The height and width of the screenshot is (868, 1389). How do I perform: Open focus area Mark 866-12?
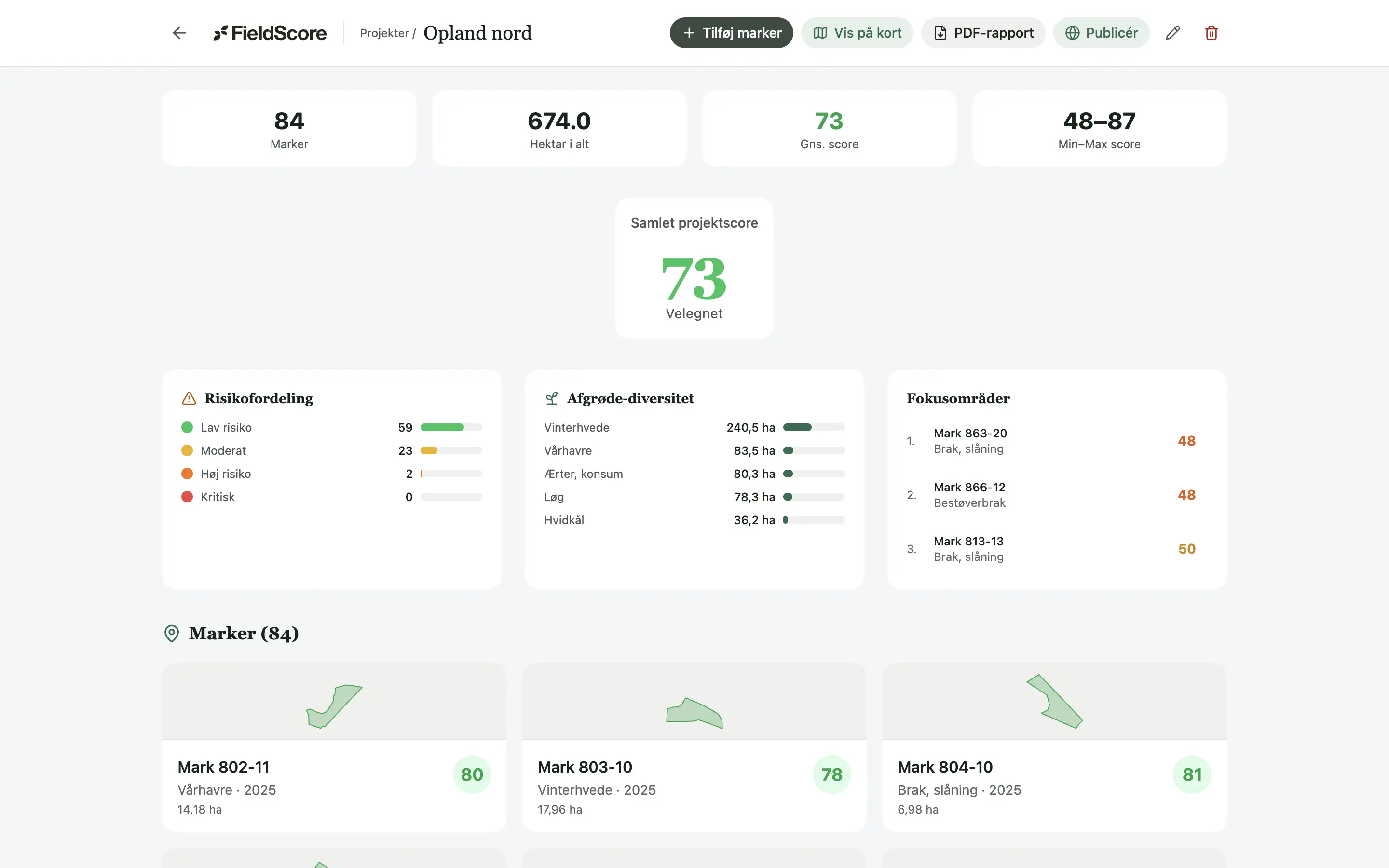(x=1057, y=495)
